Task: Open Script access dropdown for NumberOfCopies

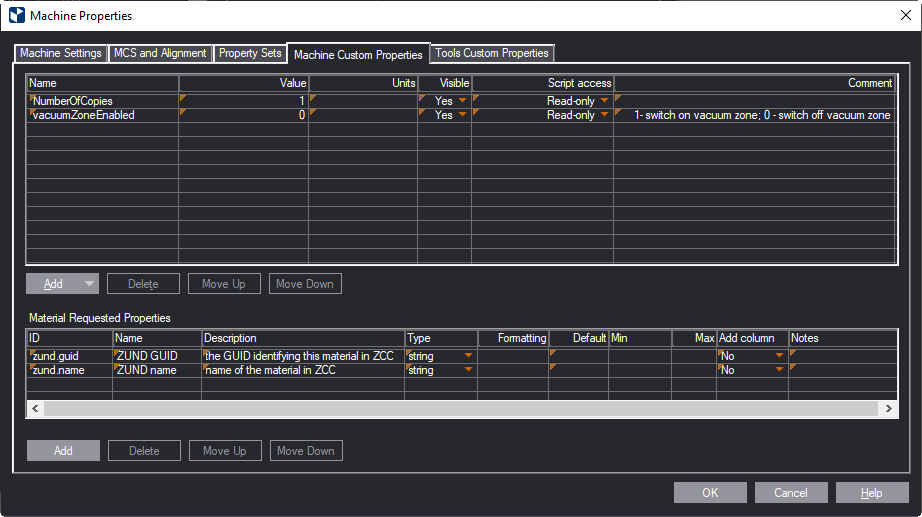Action: [604, 101]
